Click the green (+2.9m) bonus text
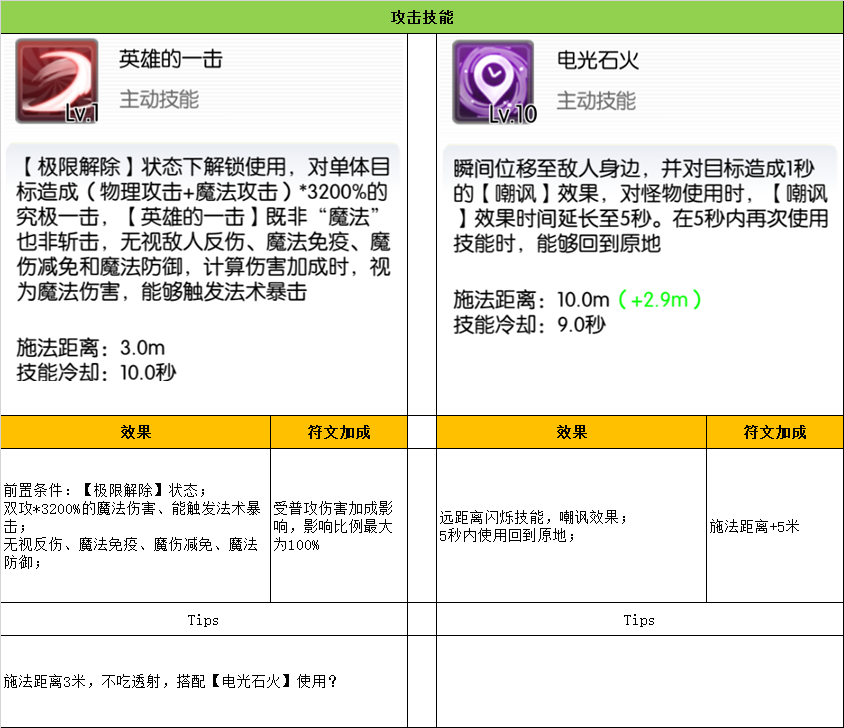This screenshot has width=844, height=728. pyautogui.click(x=659, y=299)
